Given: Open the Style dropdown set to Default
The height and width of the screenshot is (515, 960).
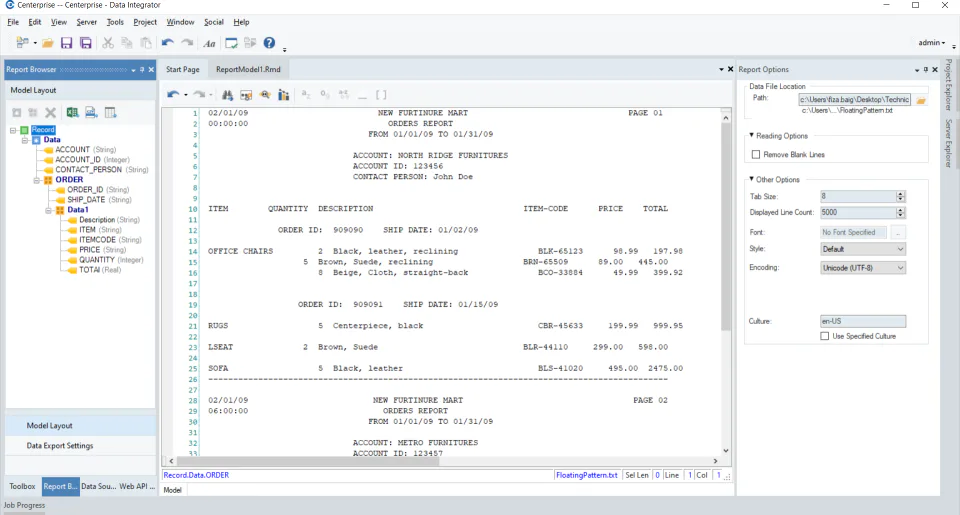Looking at the screenshot, I should pos(863,249).
